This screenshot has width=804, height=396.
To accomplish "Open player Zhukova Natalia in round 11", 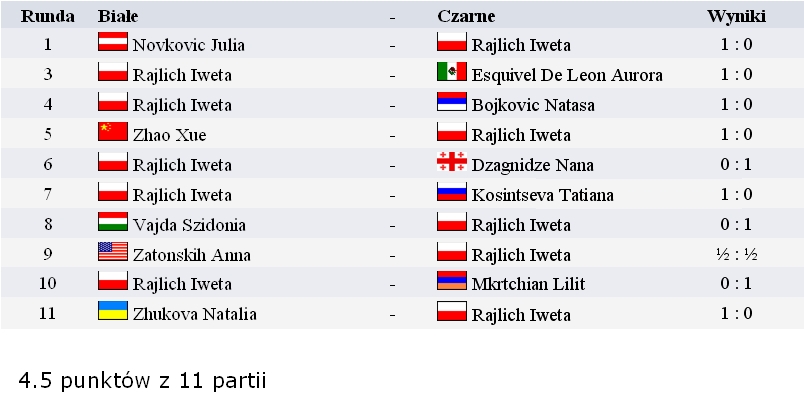I will point(194,314).
